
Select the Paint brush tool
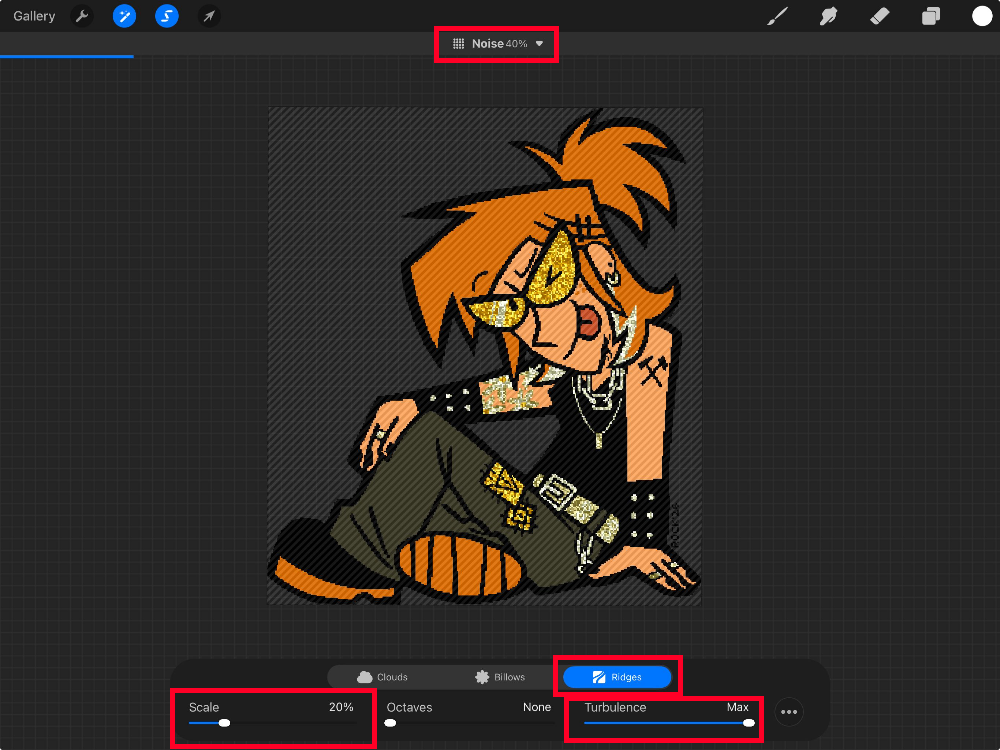(x=777, y=16)
